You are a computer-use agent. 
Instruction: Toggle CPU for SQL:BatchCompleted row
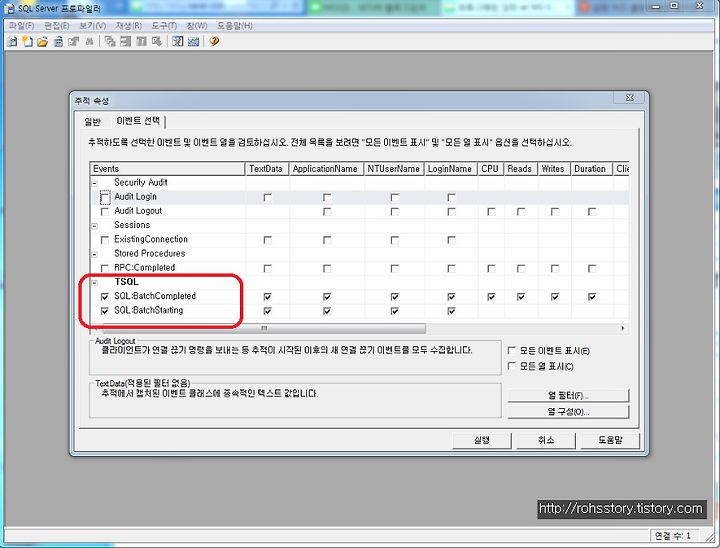[x=491, y=297]
